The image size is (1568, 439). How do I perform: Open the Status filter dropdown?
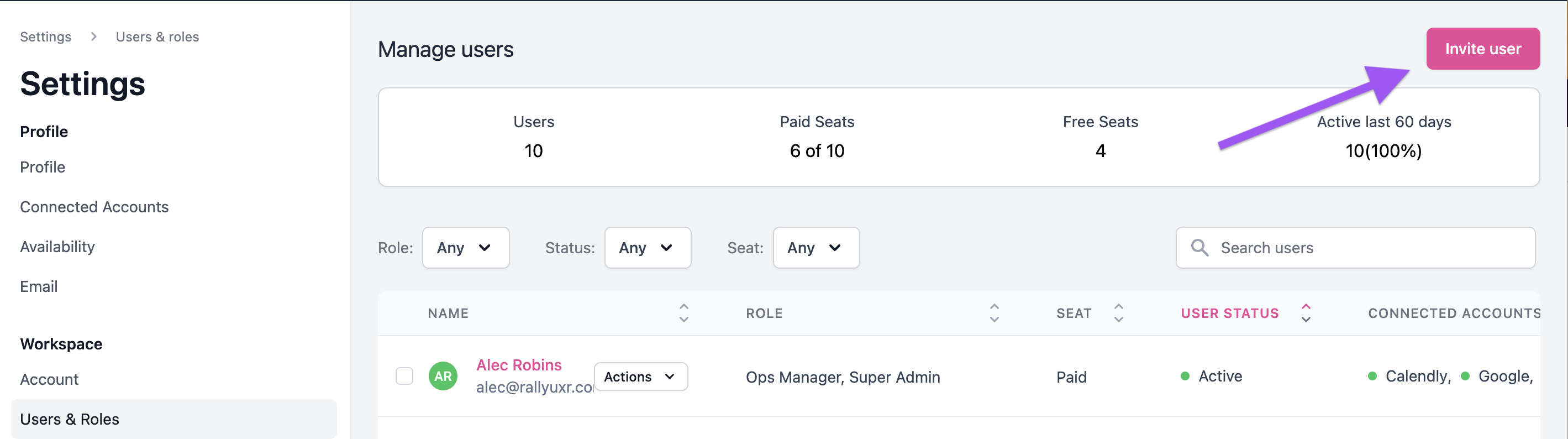[647, 248]
